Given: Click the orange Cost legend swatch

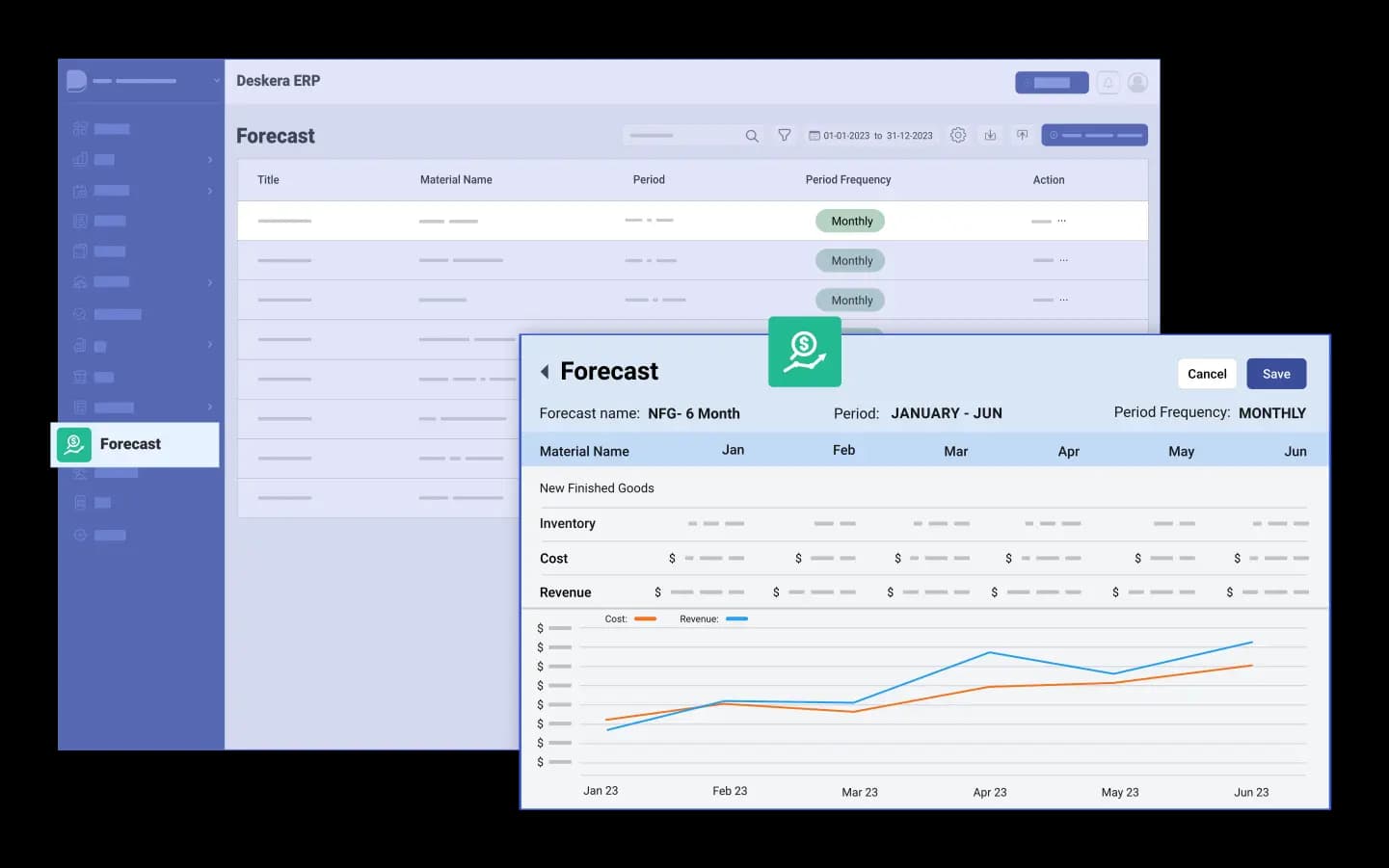Looking at the screenshot, I should pyautogui.click(x=645, y=618).
